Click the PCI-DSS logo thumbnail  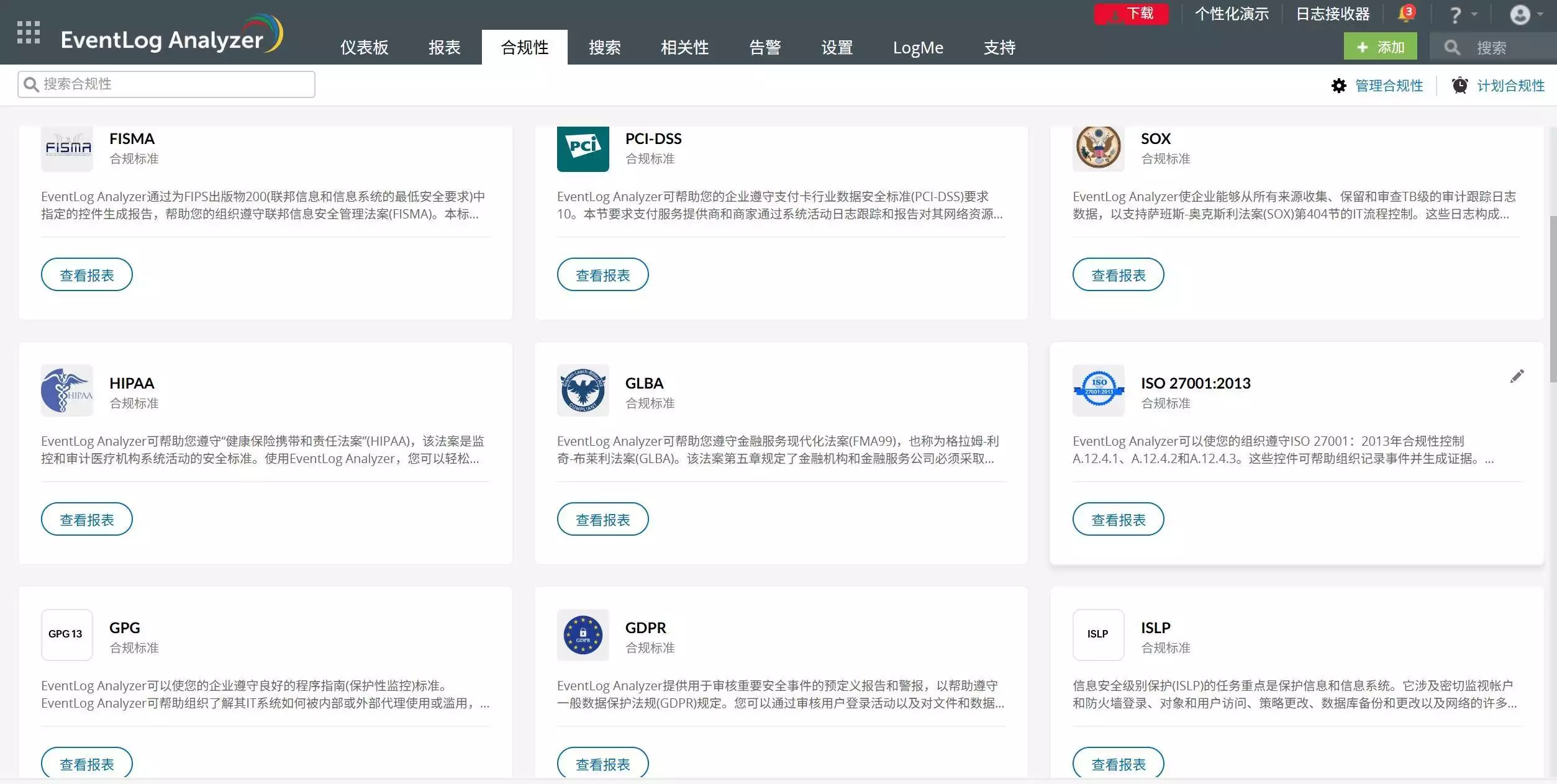click(x=583, y=148)
